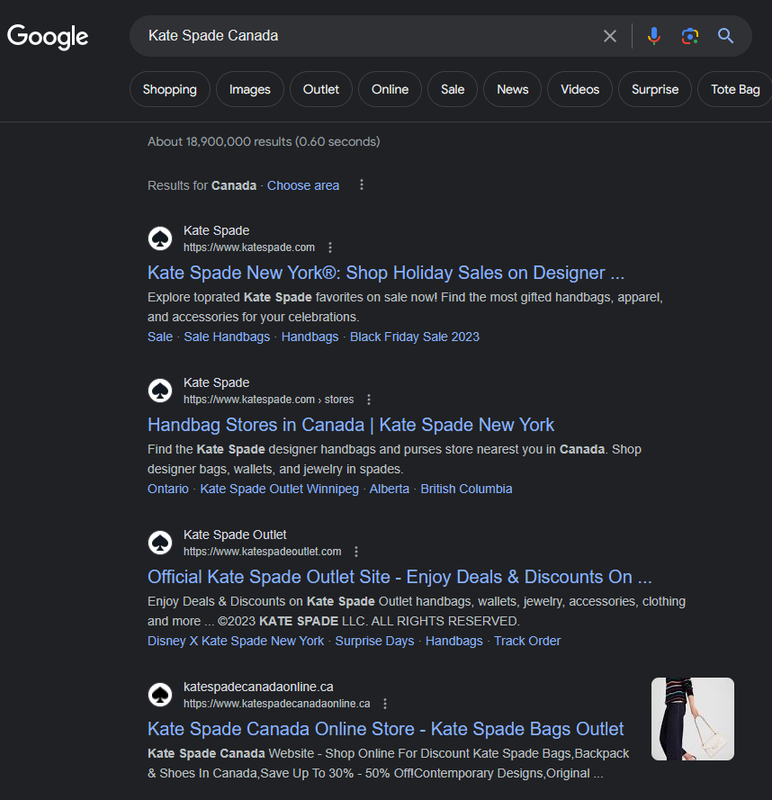Viewport: 772px width, 800px height.
Task: Open the Sale Handbags sitelink
Action: pyautogui.click(x=227, y=337)
